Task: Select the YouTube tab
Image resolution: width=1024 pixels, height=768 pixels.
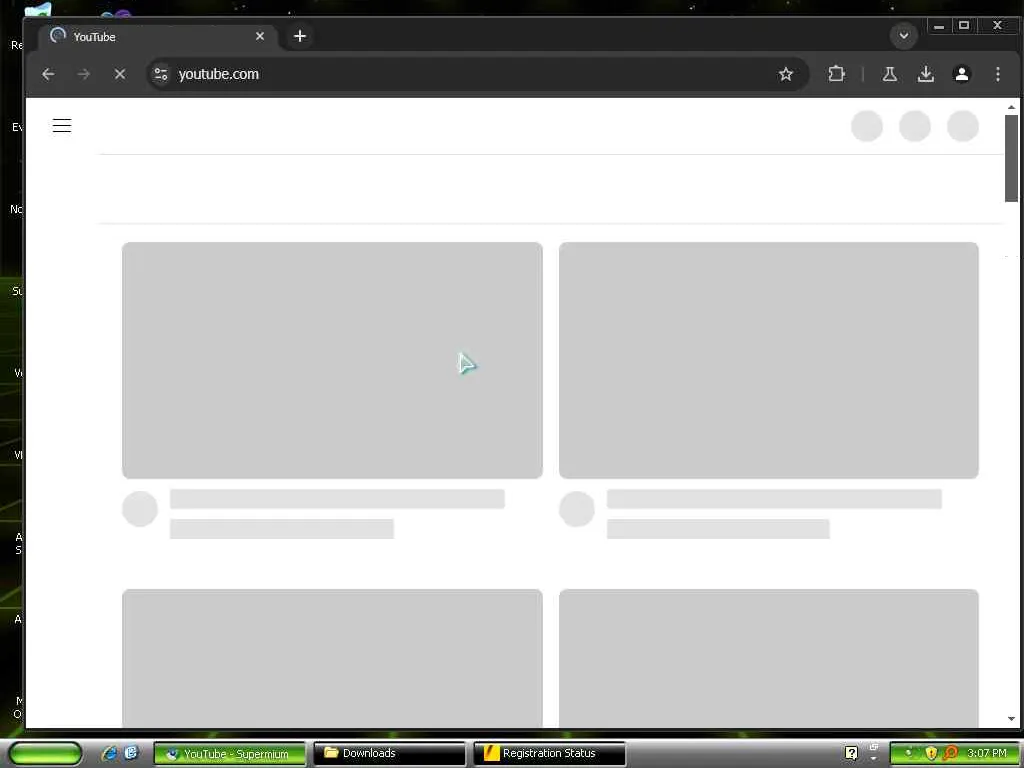Action: (x=157, y=37)
